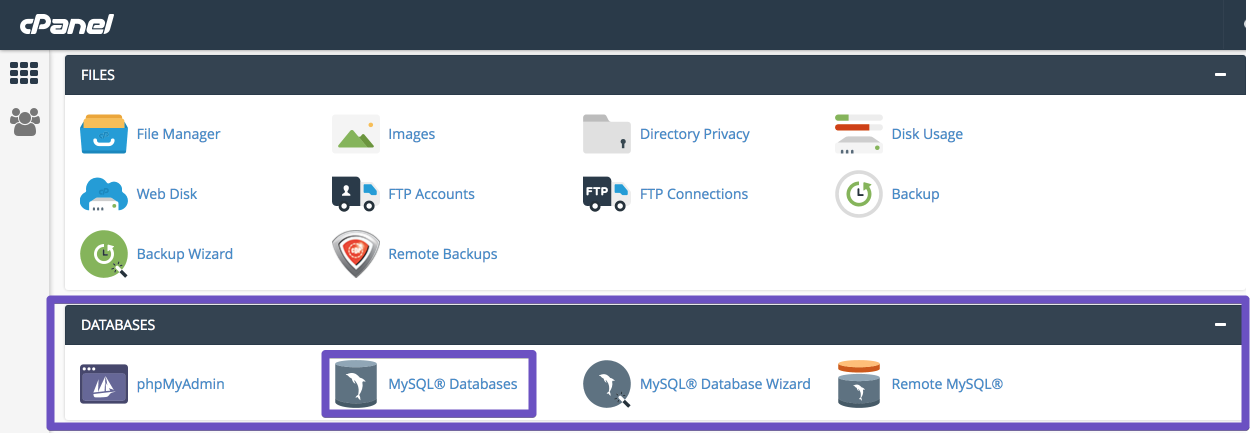The height and width of the screenshot is (433, 1252).
Task: Click the Directory Privacy folder icon
Action: (x=607, y=134)
